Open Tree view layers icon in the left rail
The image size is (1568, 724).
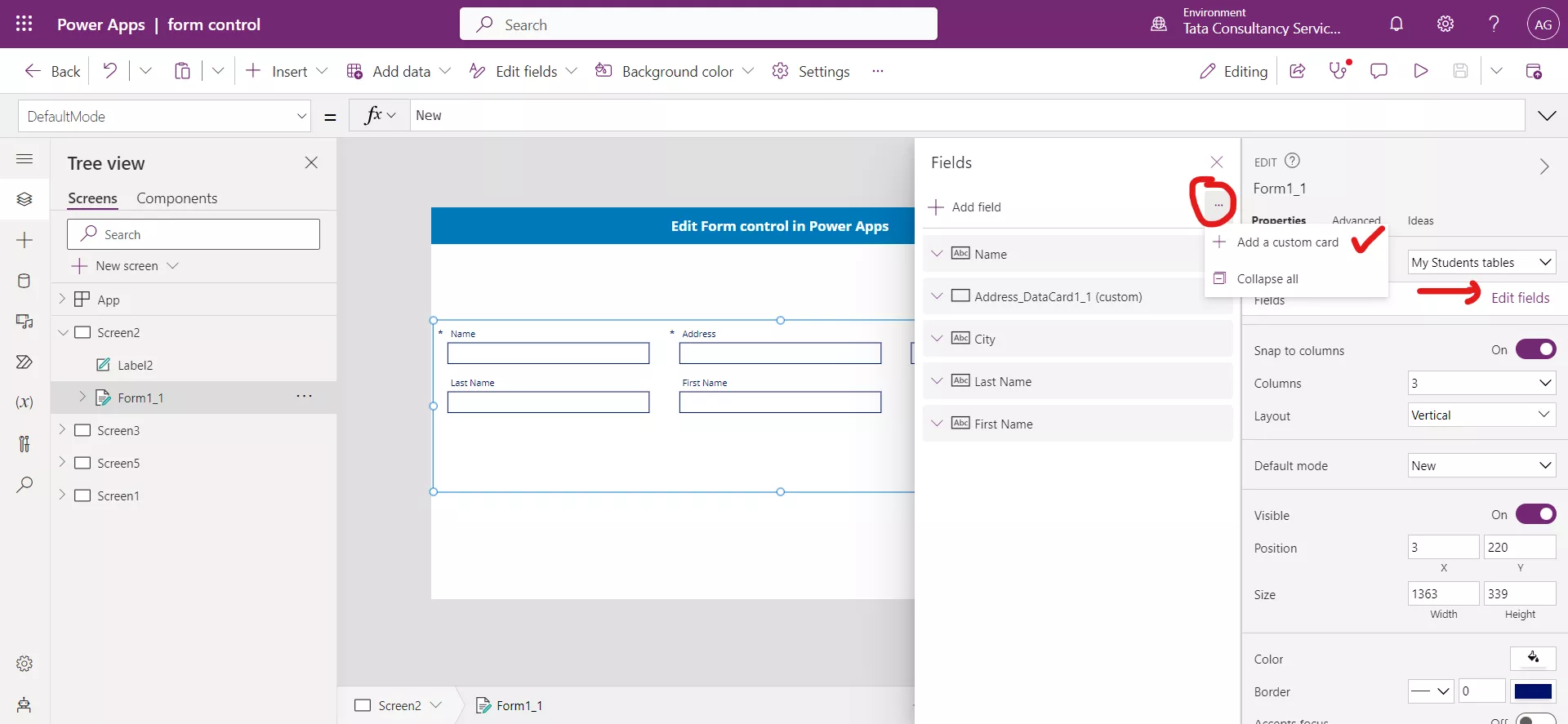24,199
